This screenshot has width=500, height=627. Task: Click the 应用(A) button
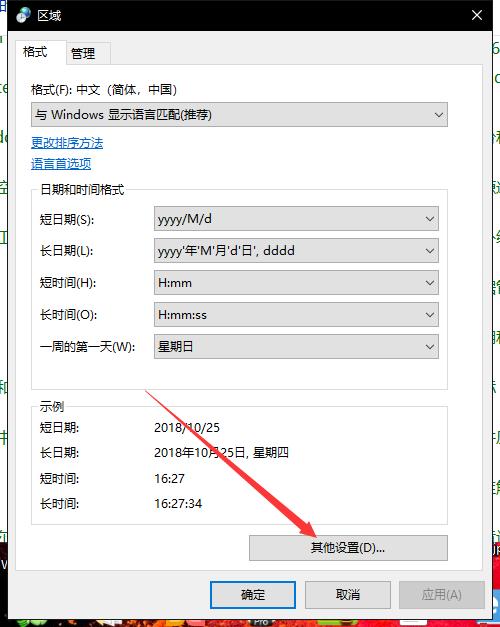click(442, 595)
